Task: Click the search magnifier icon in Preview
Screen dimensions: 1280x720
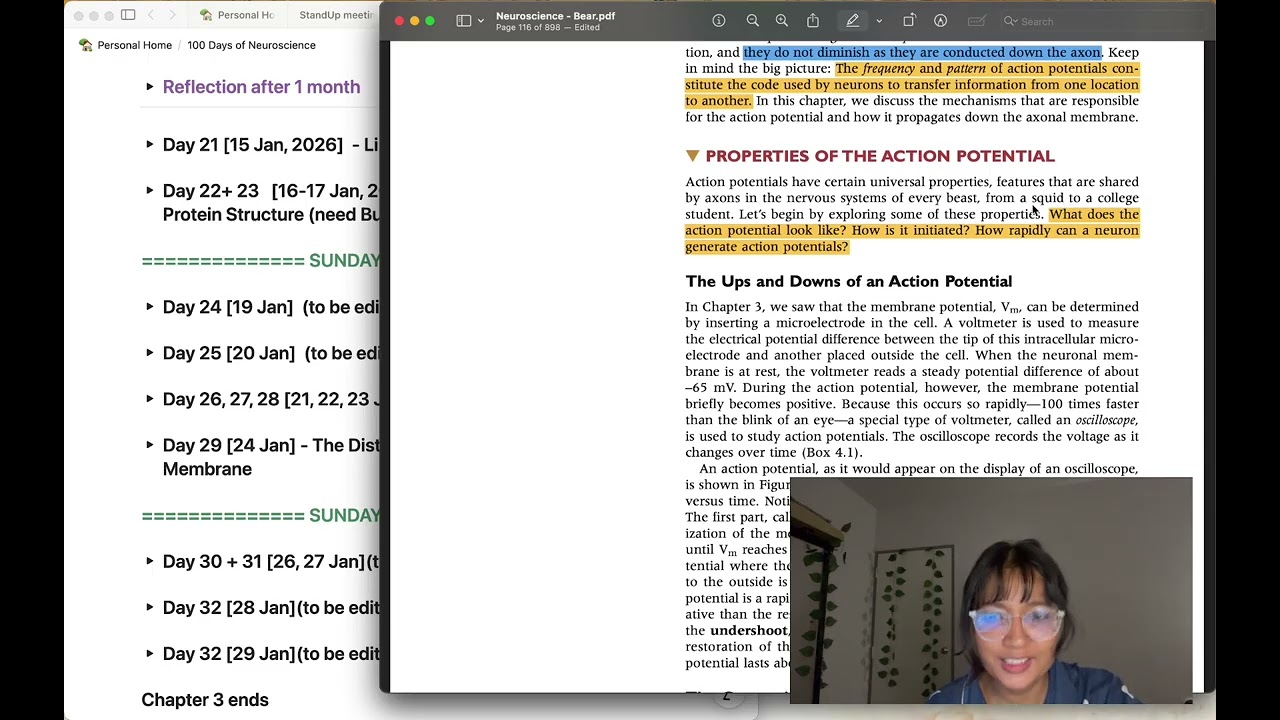Action: [x=1010, y=21]
